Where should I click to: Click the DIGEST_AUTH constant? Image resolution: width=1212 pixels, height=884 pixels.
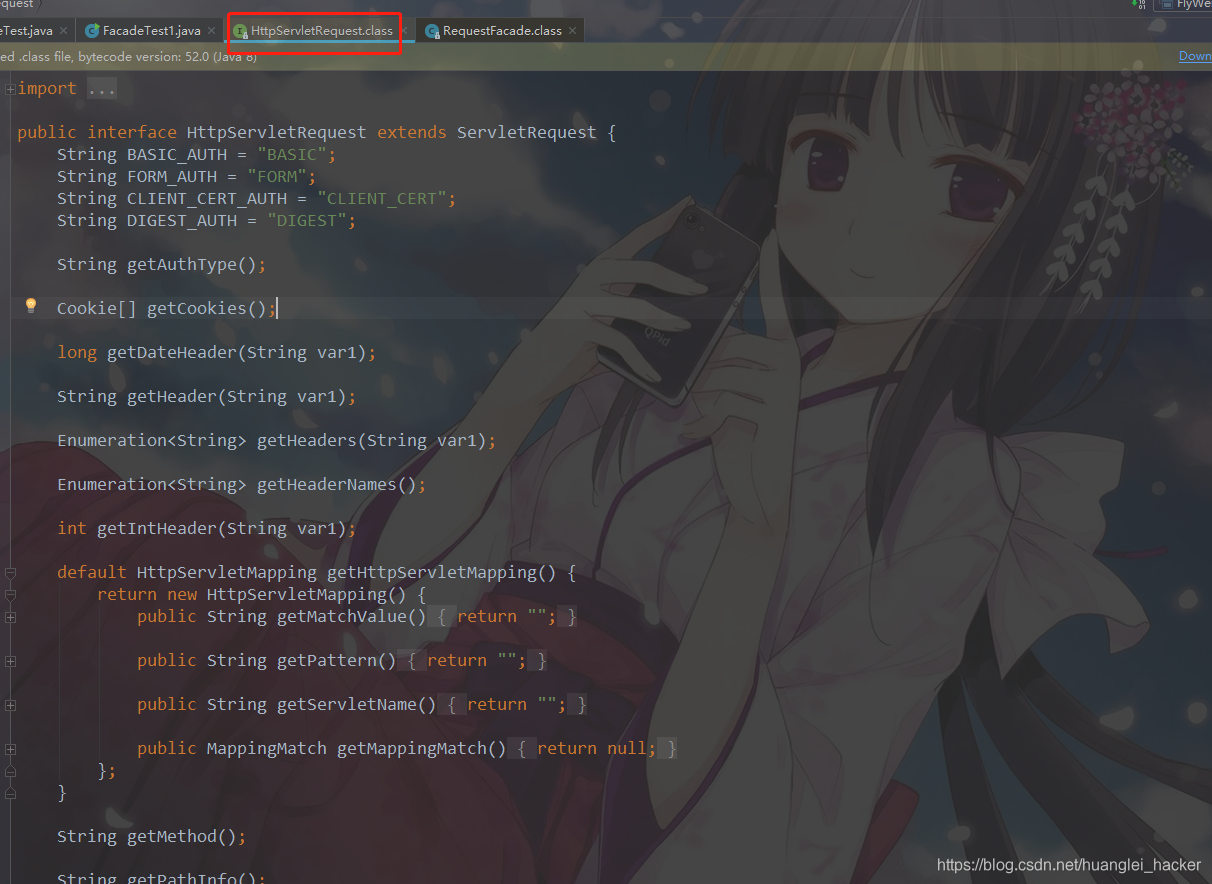tap(182, 220)
